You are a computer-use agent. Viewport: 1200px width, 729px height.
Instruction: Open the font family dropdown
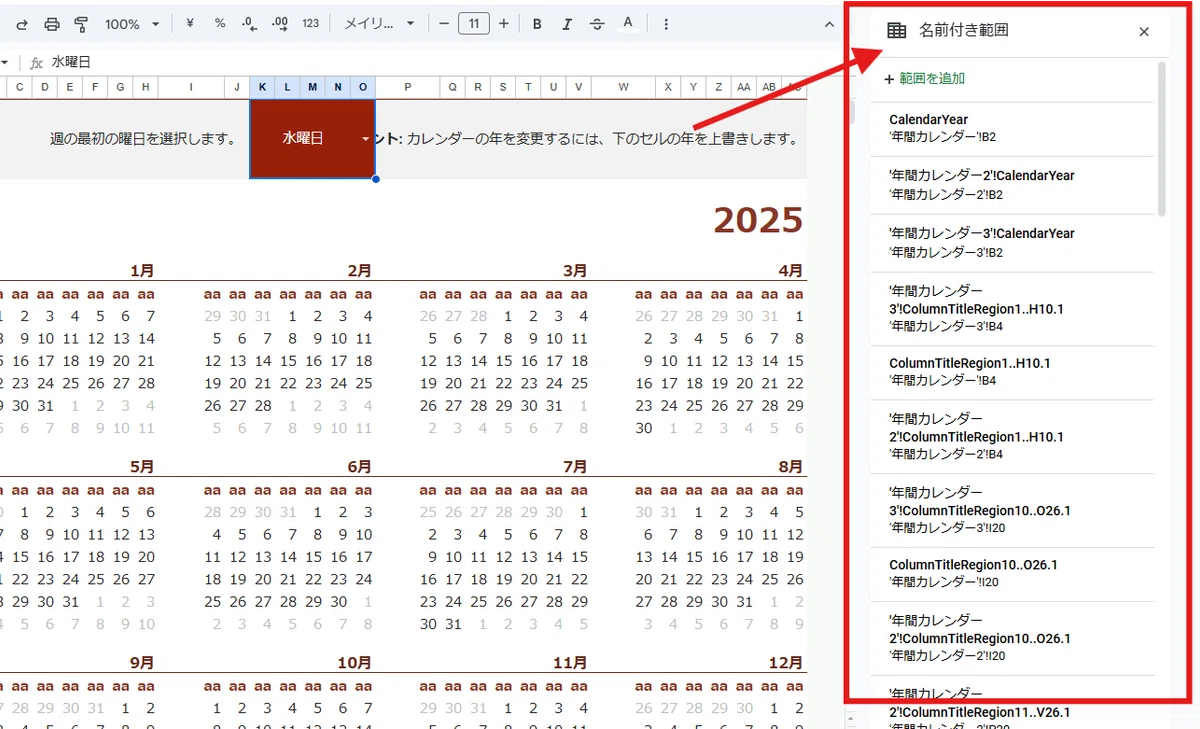(x=379, y=24)
